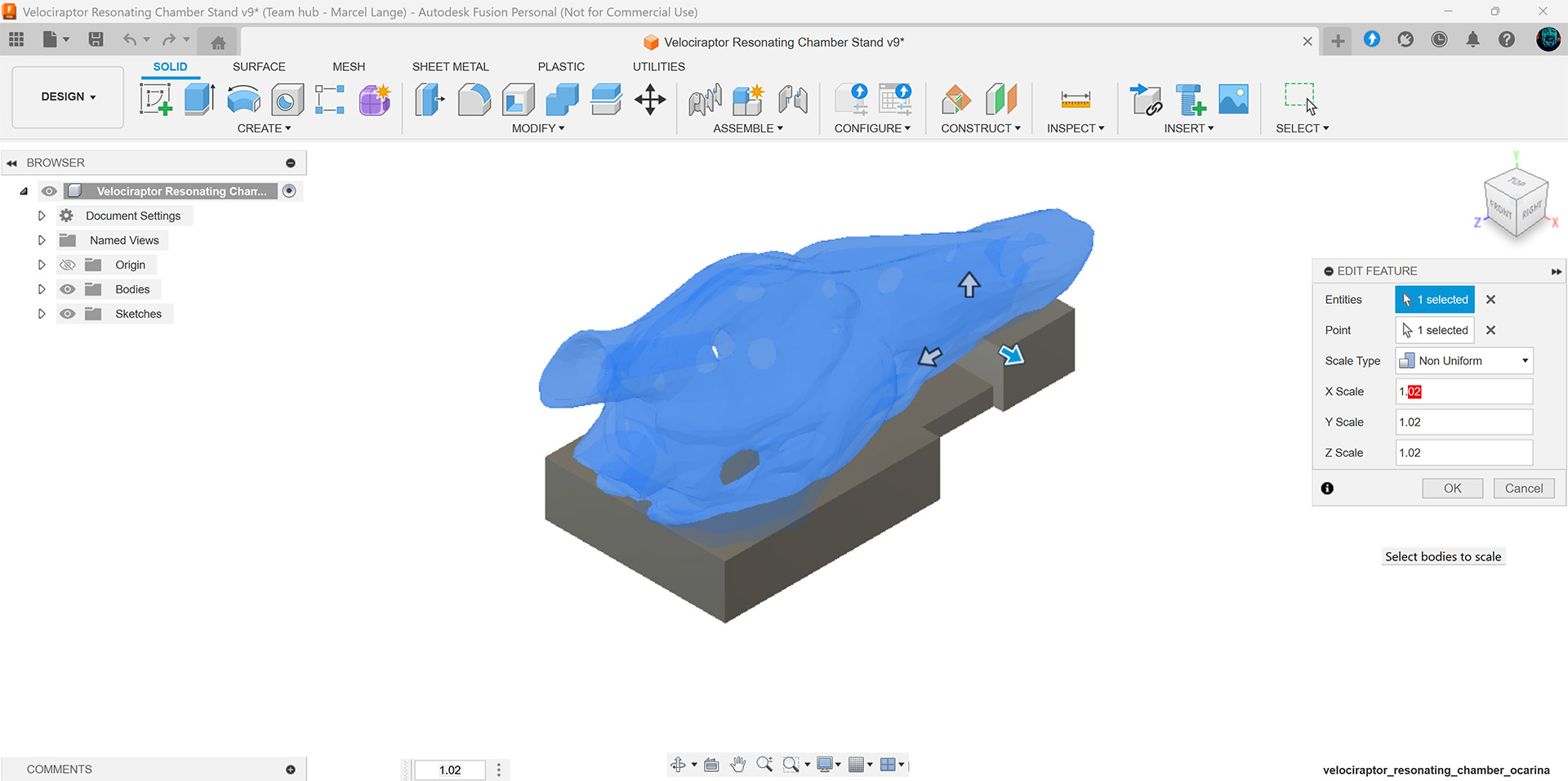Expand the Named Views node
Image resolution: width=1568 pixels, height=781 pixels.
tap(41, 240)
